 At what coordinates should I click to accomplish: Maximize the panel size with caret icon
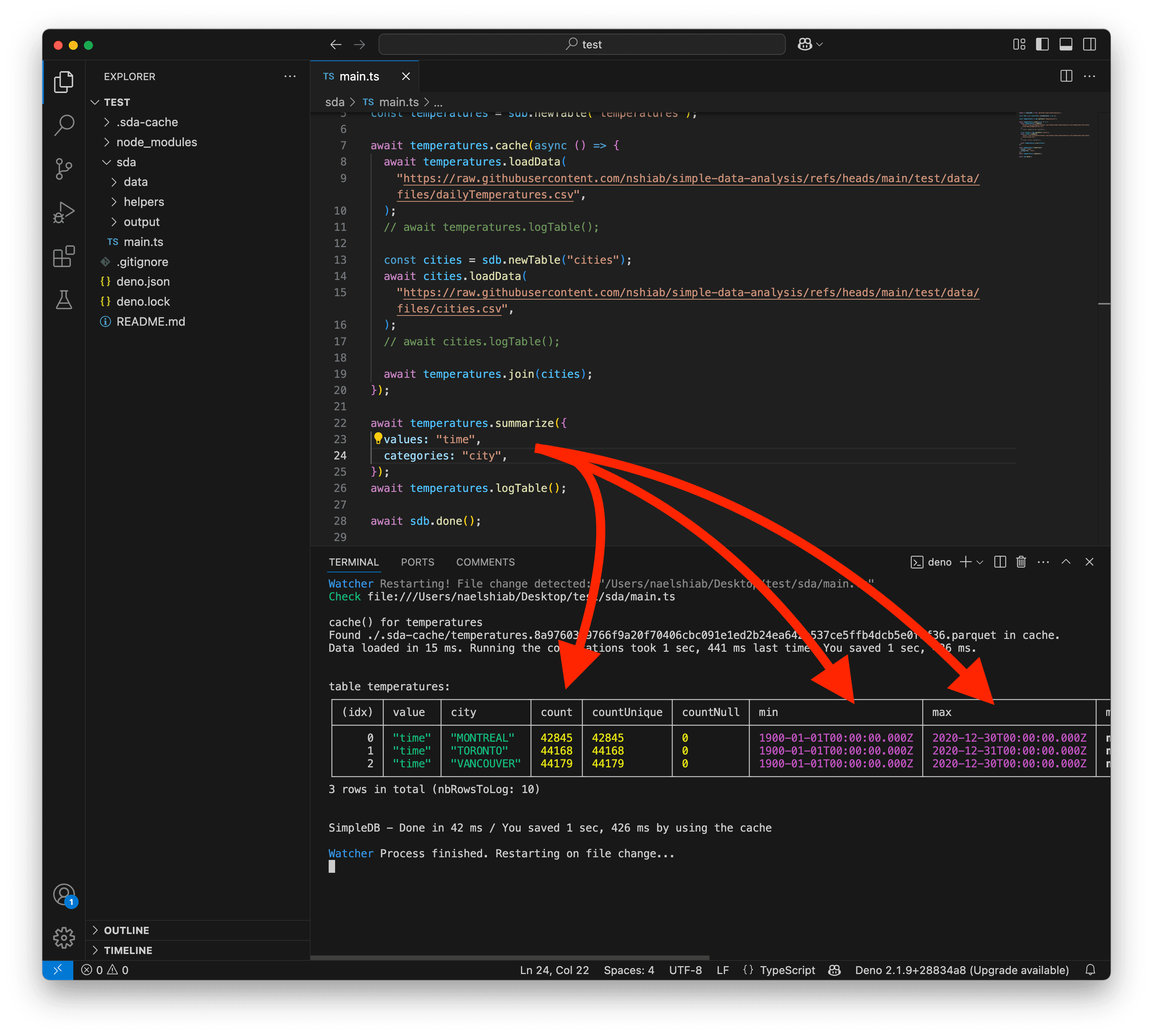click(x=1066, y=562)
